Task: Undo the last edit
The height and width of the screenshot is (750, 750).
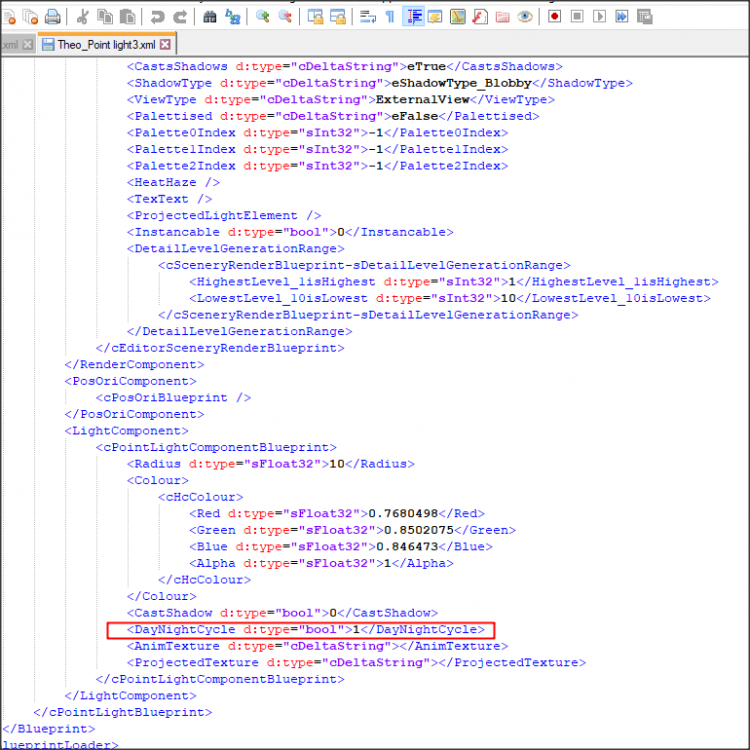Action: [157, 17]
